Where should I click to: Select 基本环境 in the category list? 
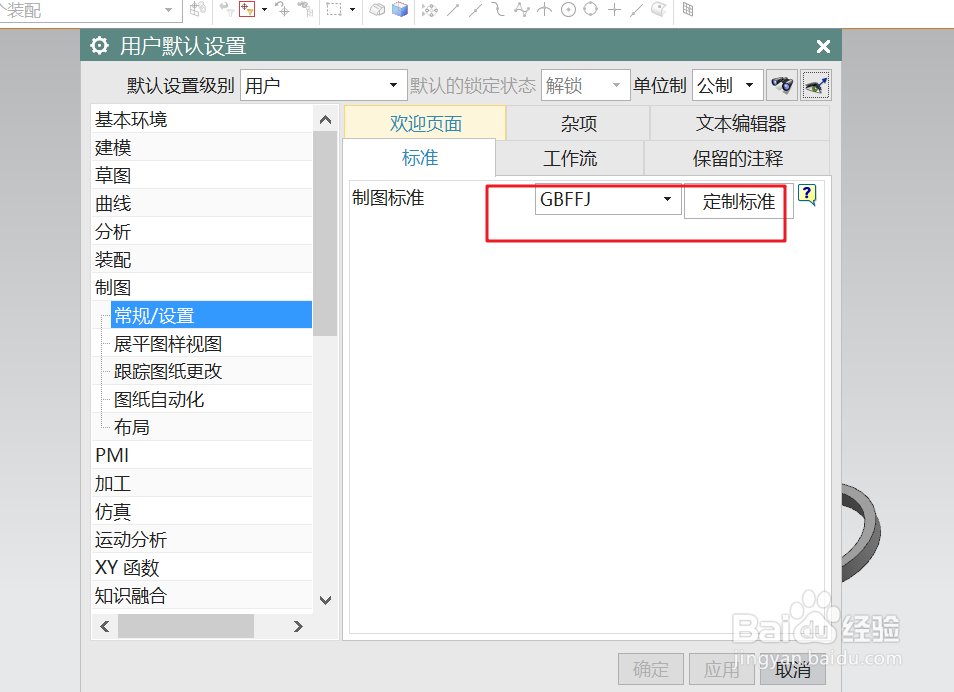pos(202,119)
